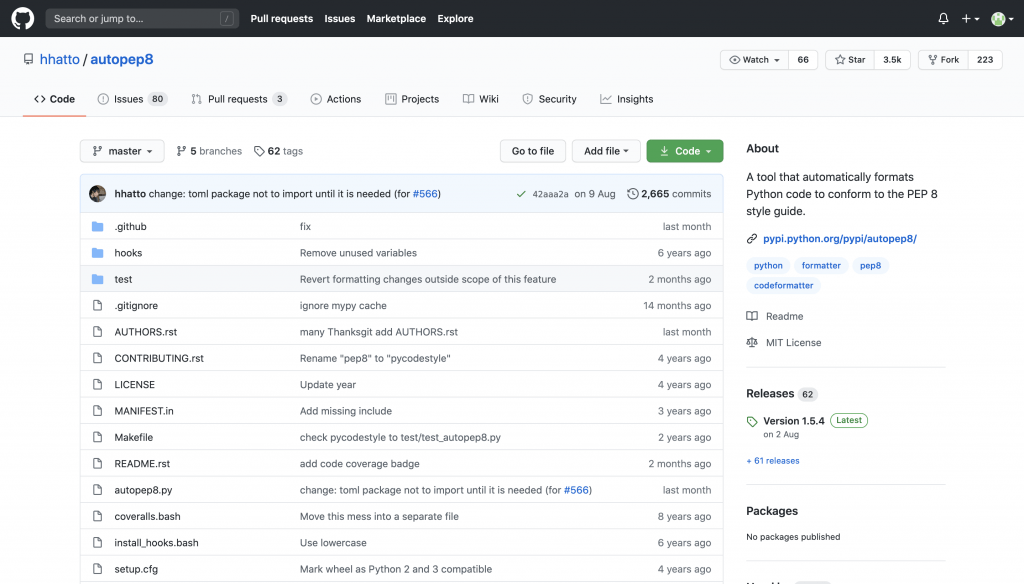Viewport: 1024px width, 584px height.
Task: Open the 'Remove unused variables' commit message
Action: pyautogui.click(x=358, y=253)
